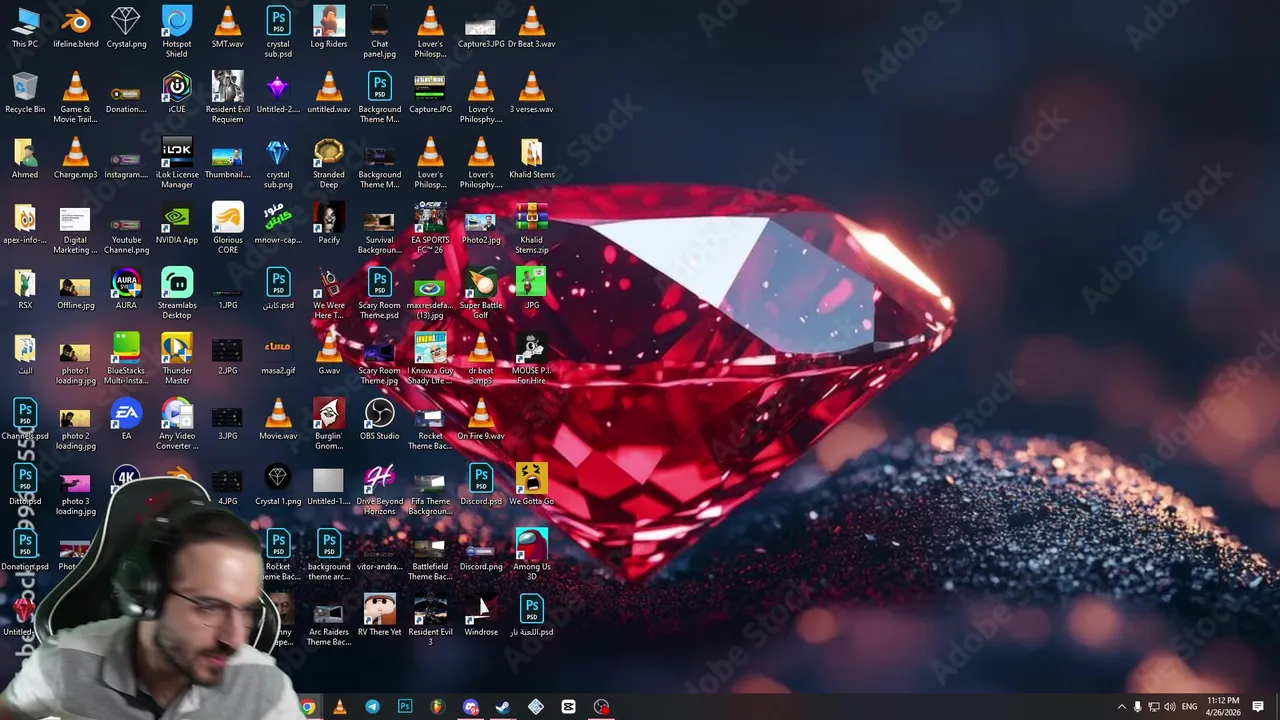This screenshot has width=1280, height=720.
Task: Open Steam from taskbar
Action: (503, 707)
